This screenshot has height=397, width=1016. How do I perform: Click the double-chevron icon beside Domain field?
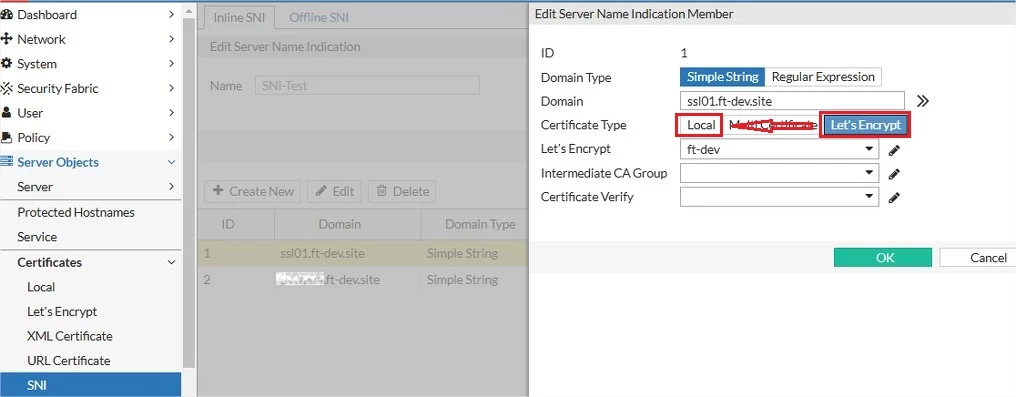click(923, 101)
